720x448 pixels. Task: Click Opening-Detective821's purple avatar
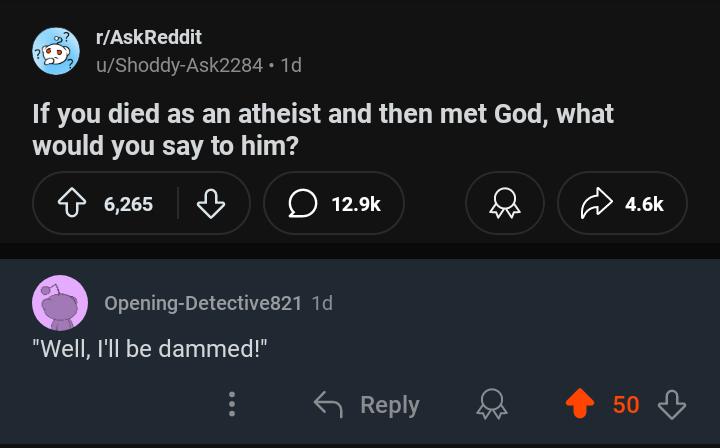click(x=60, y=302)
